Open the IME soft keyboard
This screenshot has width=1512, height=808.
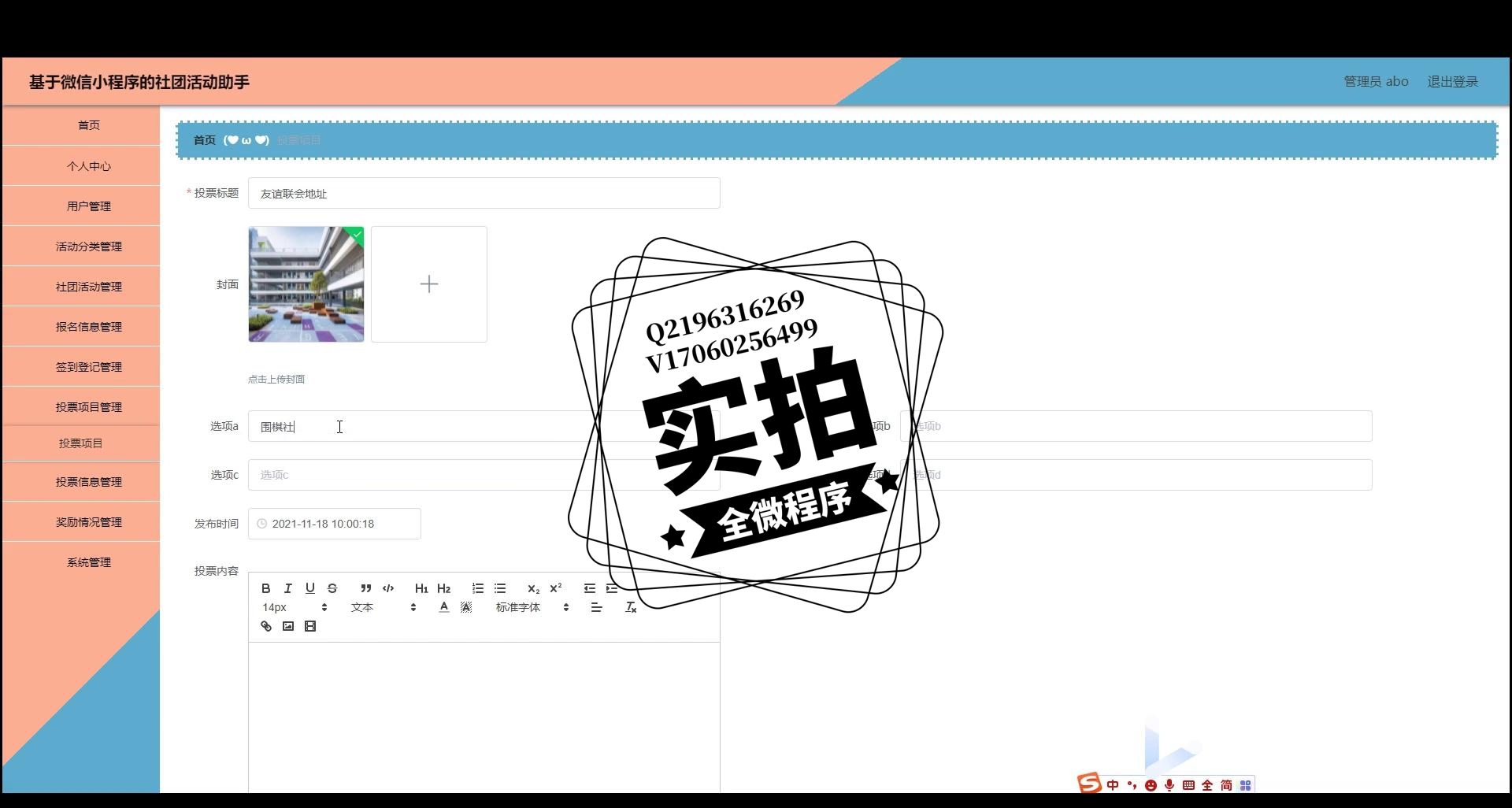[x=1188, y=785]
